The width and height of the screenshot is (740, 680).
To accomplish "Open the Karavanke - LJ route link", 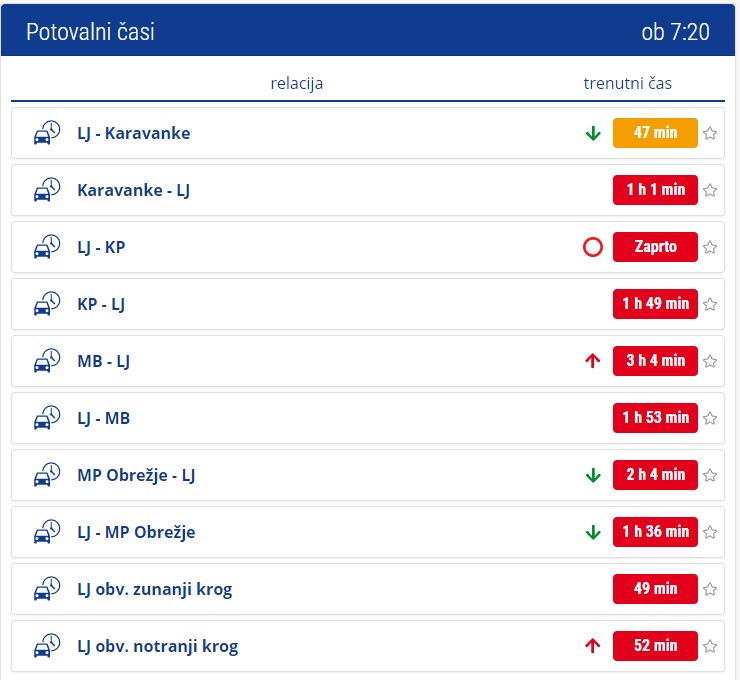I will coord(133,190).
